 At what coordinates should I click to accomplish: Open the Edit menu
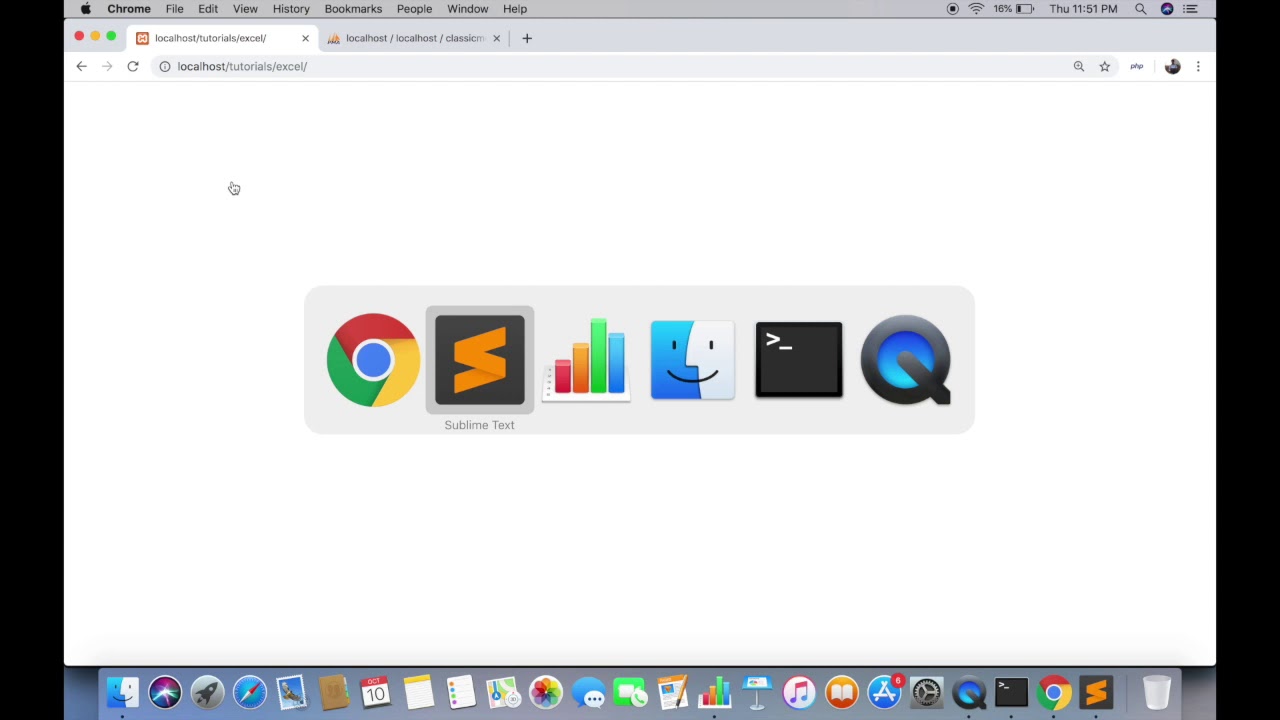pyautogui.click(x=208, y=9)
